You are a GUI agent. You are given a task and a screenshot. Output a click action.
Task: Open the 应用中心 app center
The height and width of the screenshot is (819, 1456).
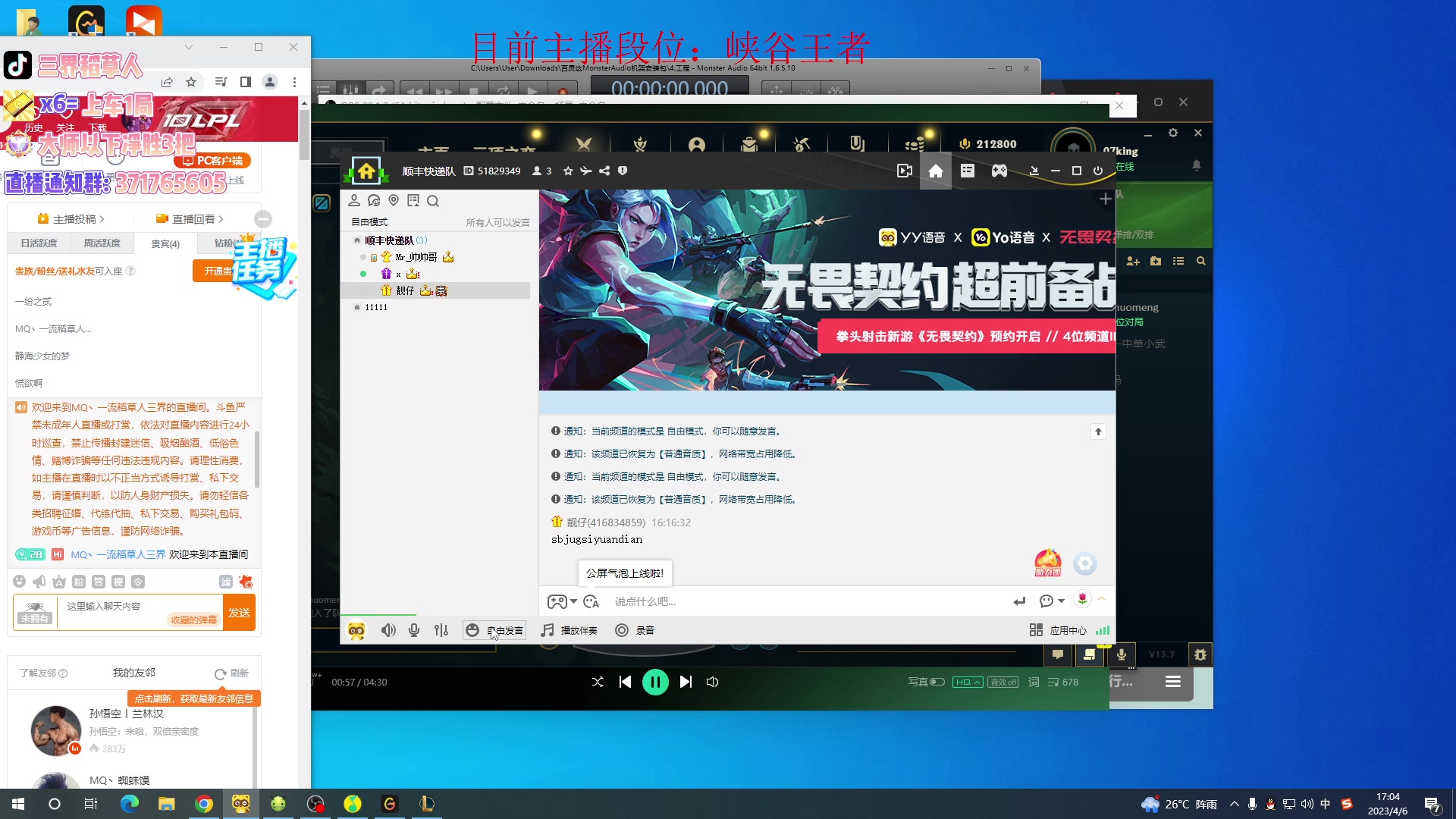tap(1058, 630)
